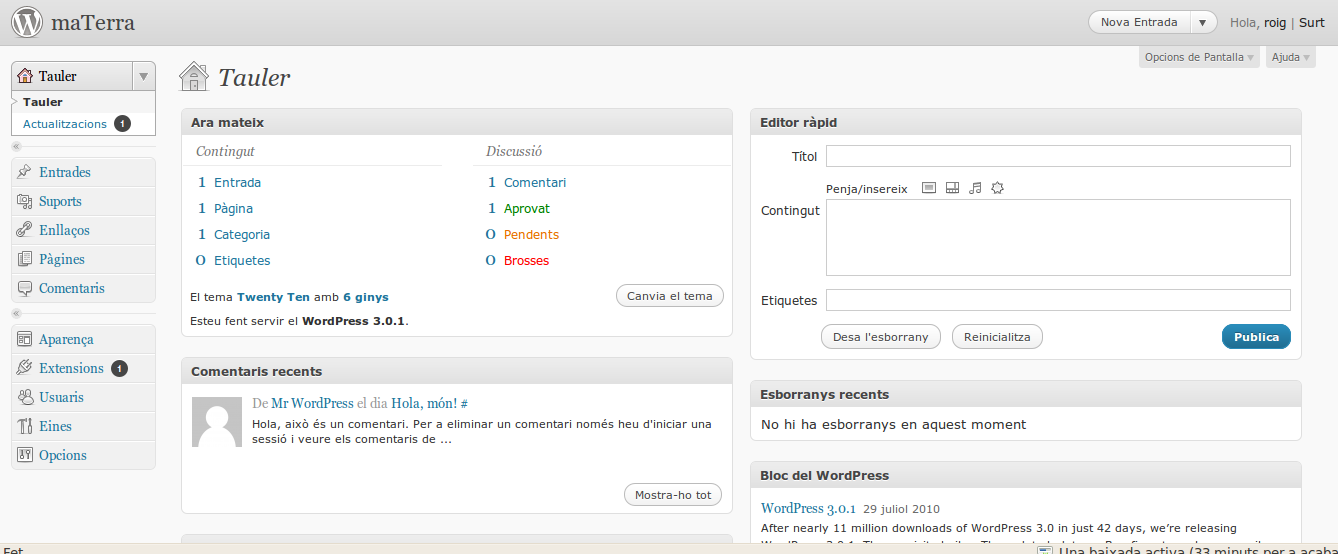The width and height of the screenshot is (1338, 554).
Task: Open the 1 Entrada link
Action: pyautogui.click(x=237, y=183)
